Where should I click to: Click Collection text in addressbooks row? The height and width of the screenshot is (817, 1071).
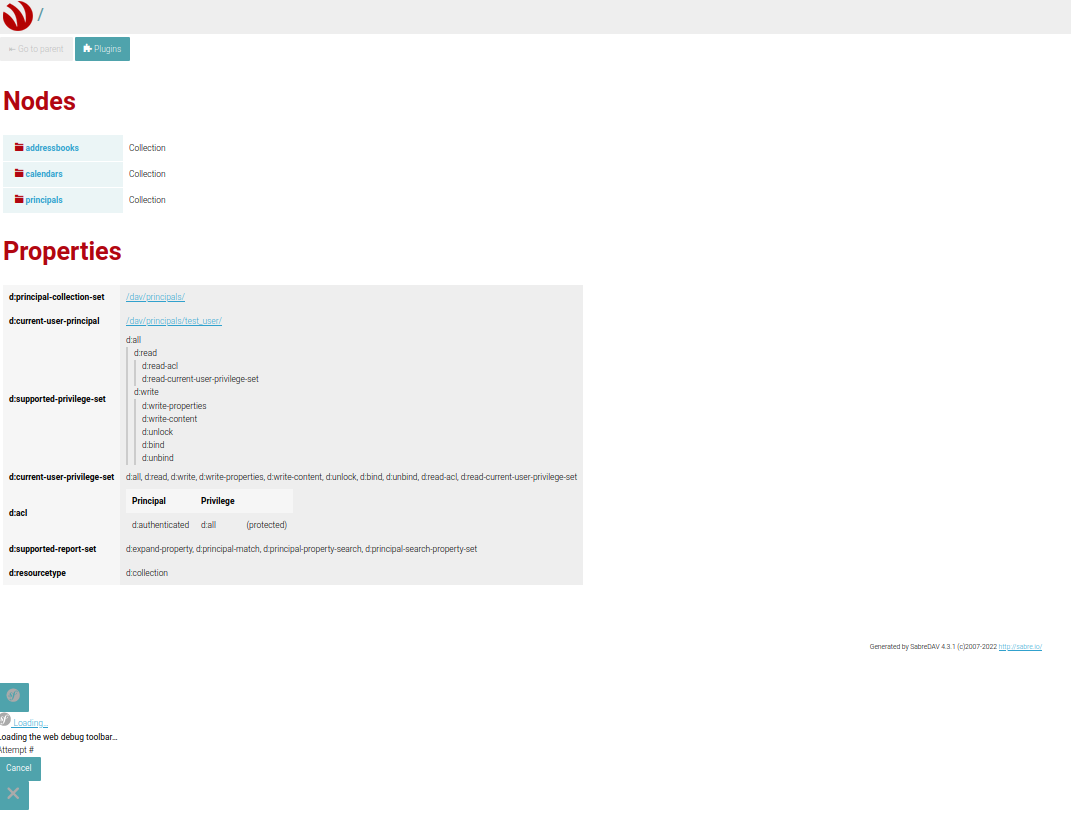[147, 148]
